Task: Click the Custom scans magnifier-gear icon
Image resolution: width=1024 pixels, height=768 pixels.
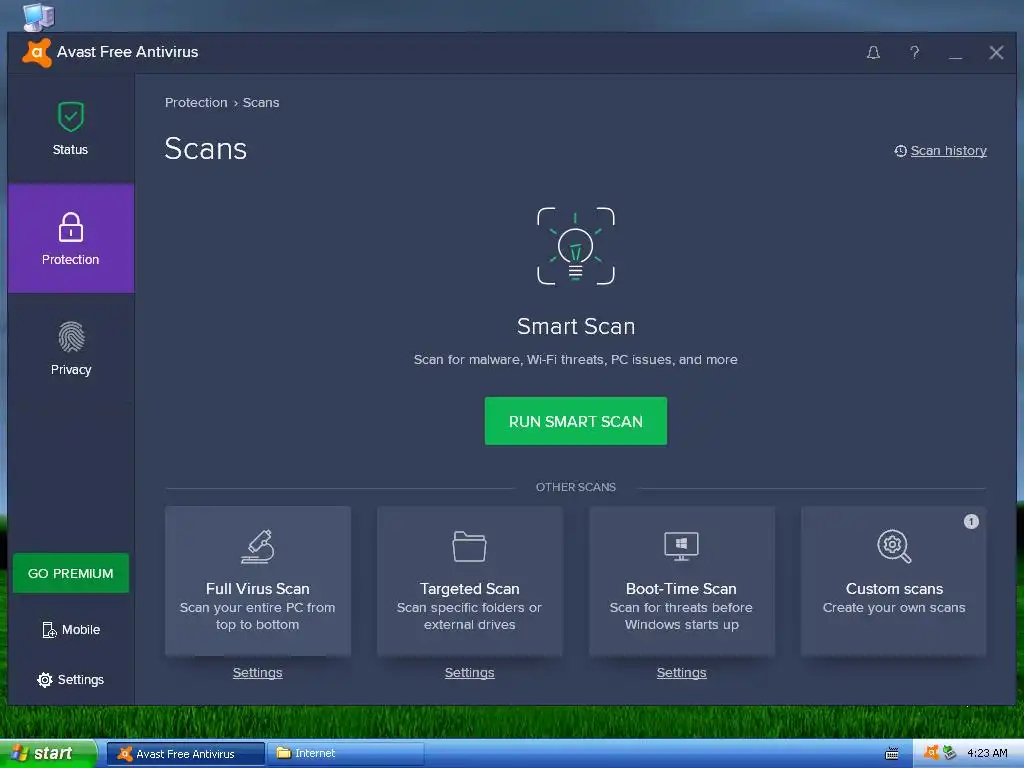Action: pyautogui.click(x=894, y=547)
